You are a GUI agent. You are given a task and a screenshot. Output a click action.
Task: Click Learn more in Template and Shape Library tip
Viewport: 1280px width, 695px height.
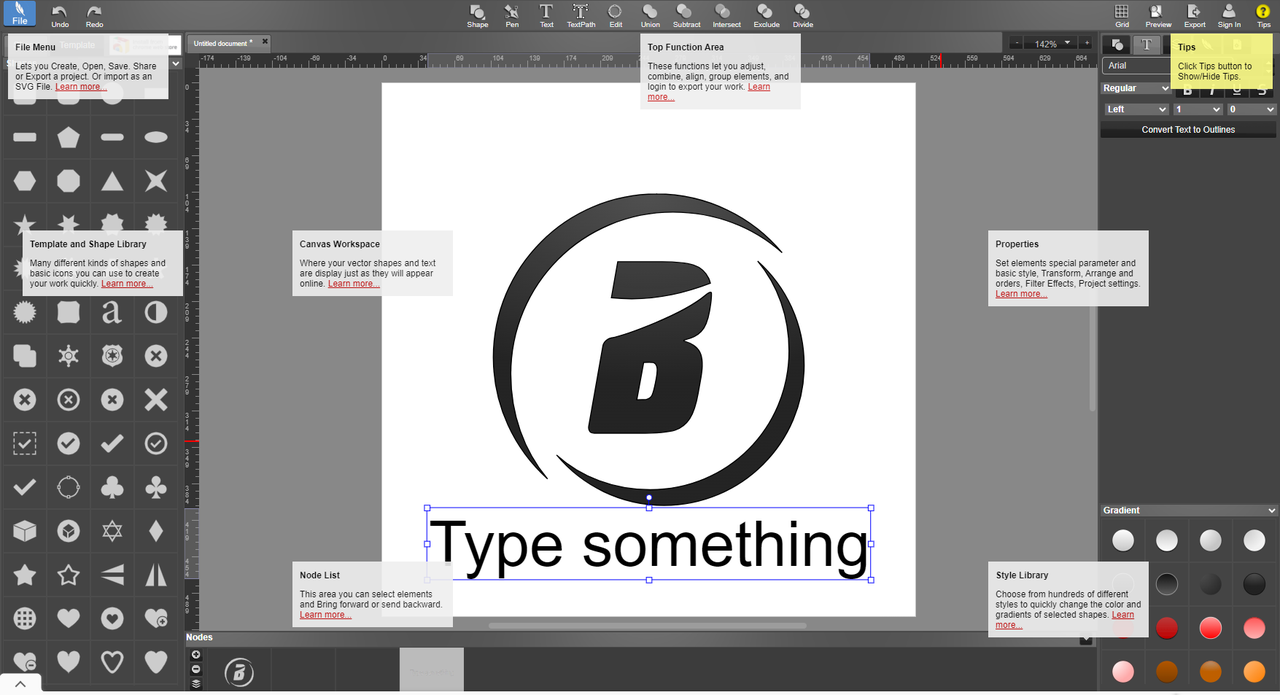coord(127,284)
